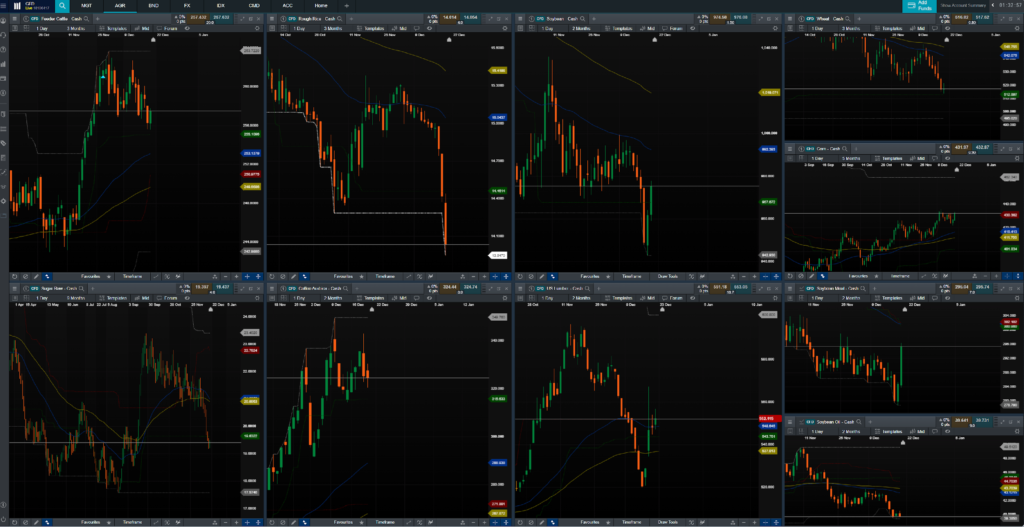Switch to the AGR workspace tab
Screen dimensions: 1024x527
pos(120,5)
